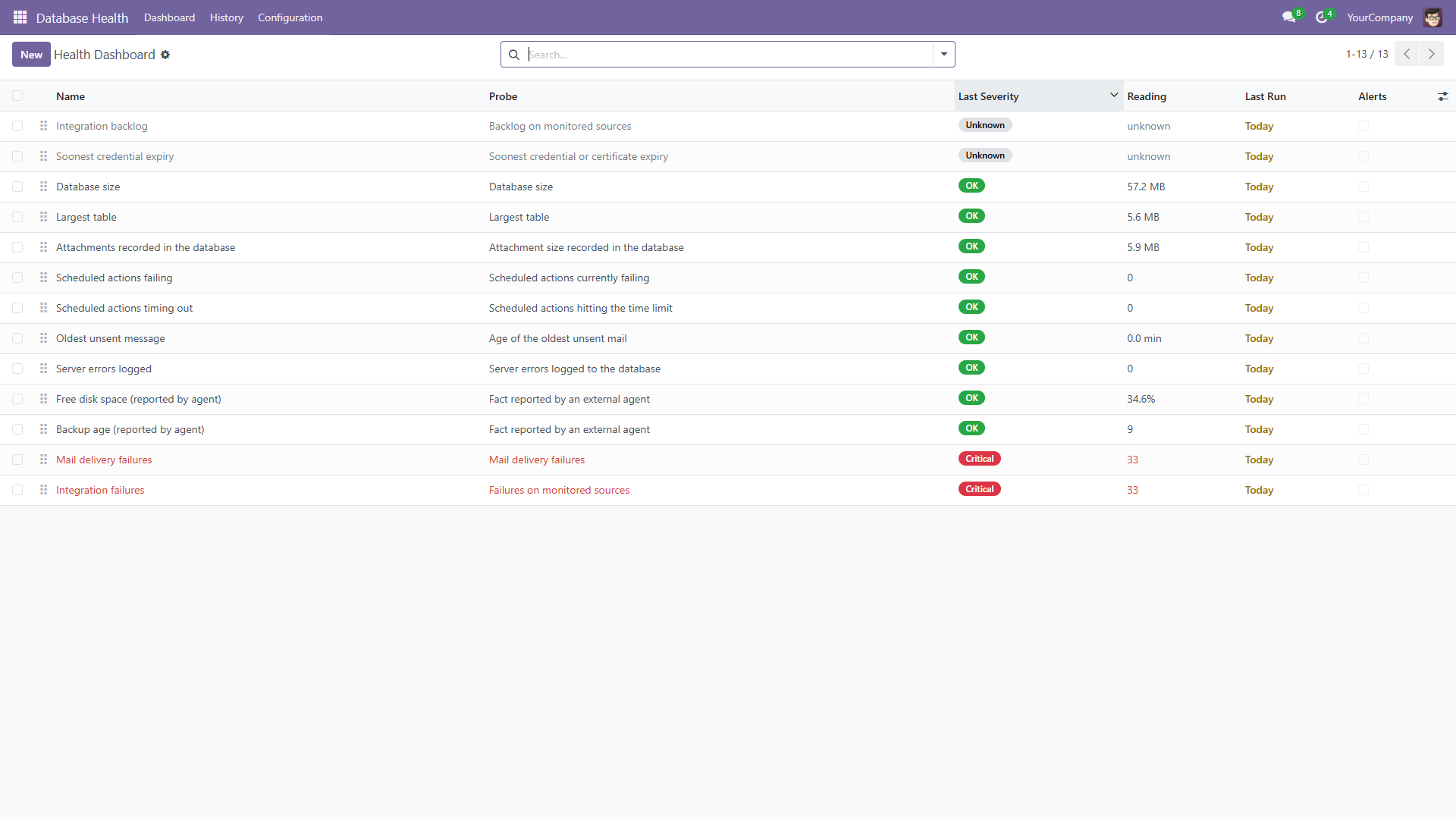This screenshot has width=1456, height=819.
Task: Click the search magnifier icon
Action: (514, 55)
